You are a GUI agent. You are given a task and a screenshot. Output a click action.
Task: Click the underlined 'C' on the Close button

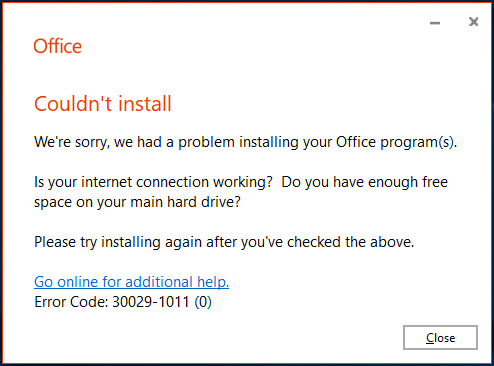(430, 338)
